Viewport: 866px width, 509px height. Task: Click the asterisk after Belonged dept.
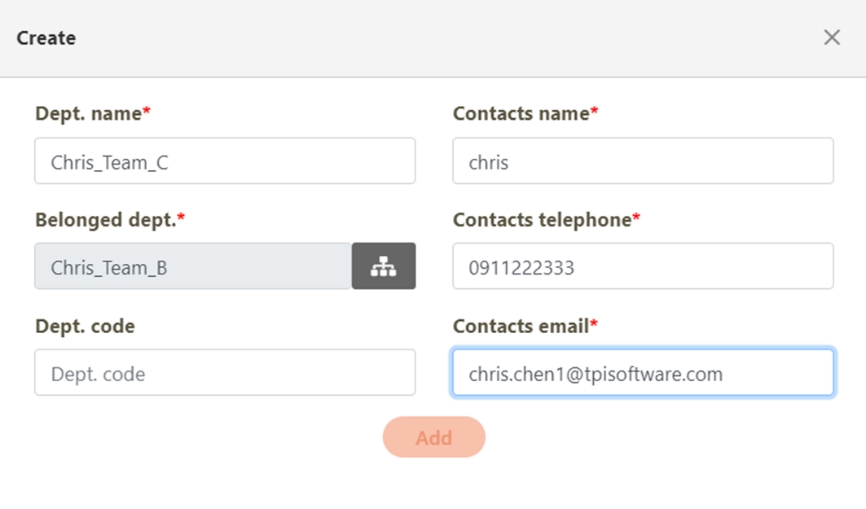coord(182,218)
